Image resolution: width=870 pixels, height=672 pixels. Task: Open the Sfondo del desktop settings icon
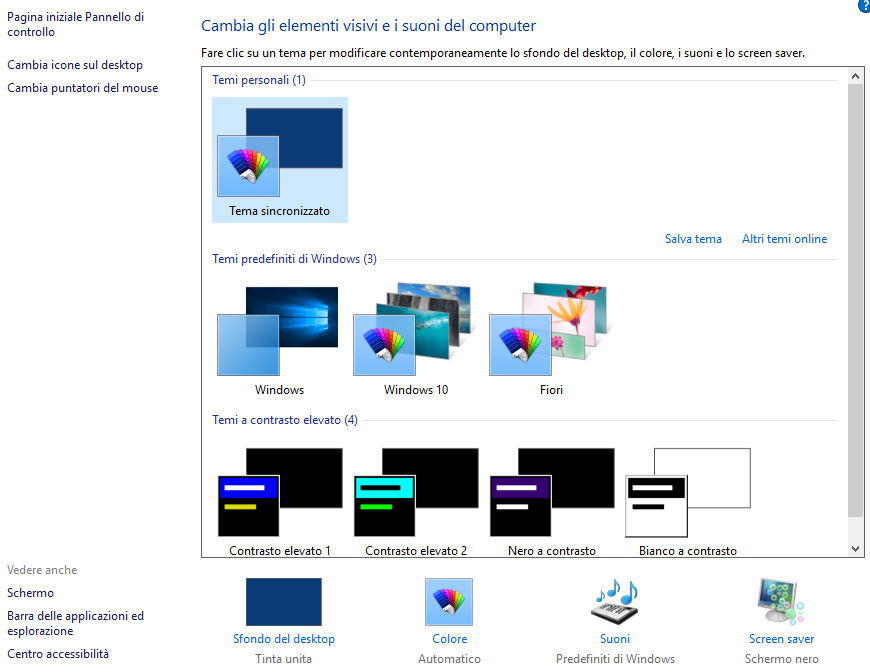(284, 602)
